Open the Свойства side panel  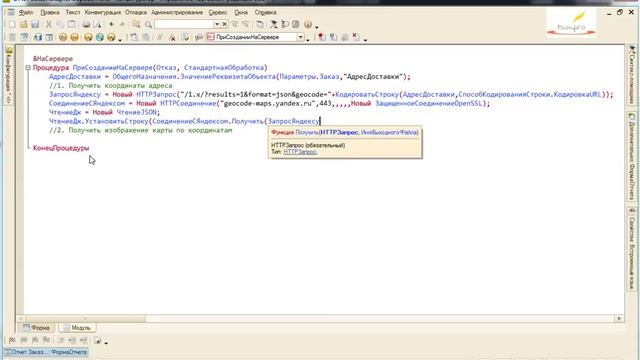632,249
